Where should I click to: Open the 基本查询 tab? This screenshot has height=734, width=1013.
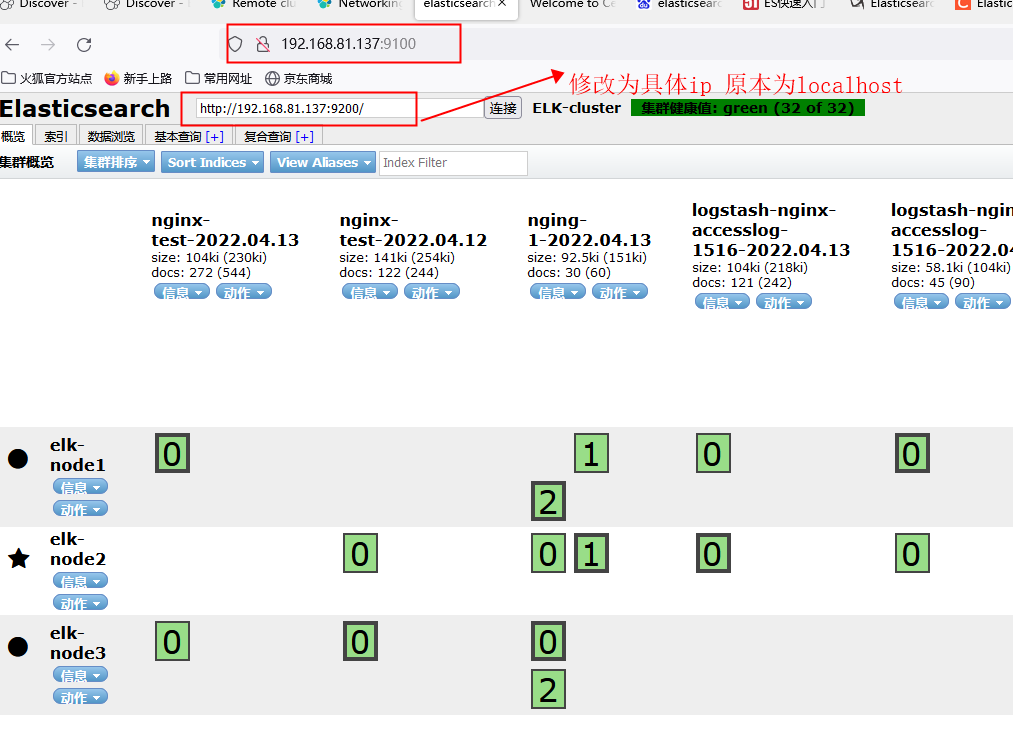[178, 136]
